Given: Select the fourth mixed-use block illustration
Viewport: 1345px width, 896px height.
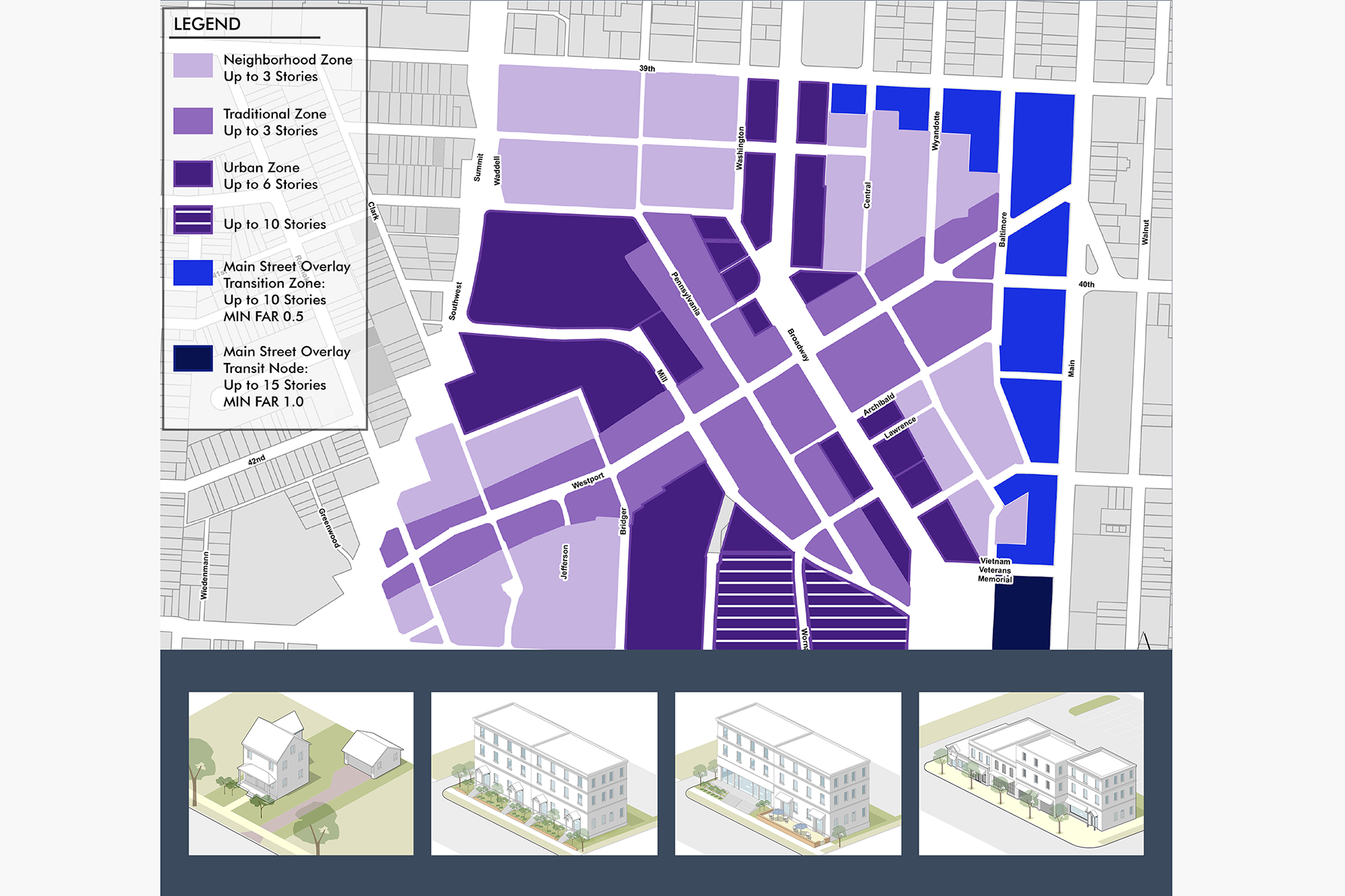Looking at the screenshot, I should [x=1031, y=774].
